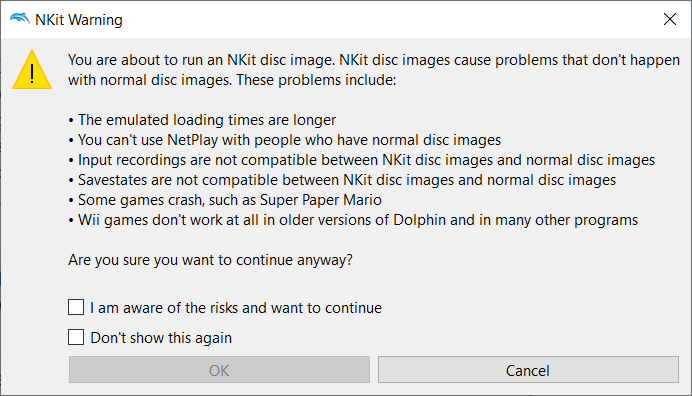Click the 'Don't show this again' label text
Screen dimensions: 692x396
click(x=161, y=338)
